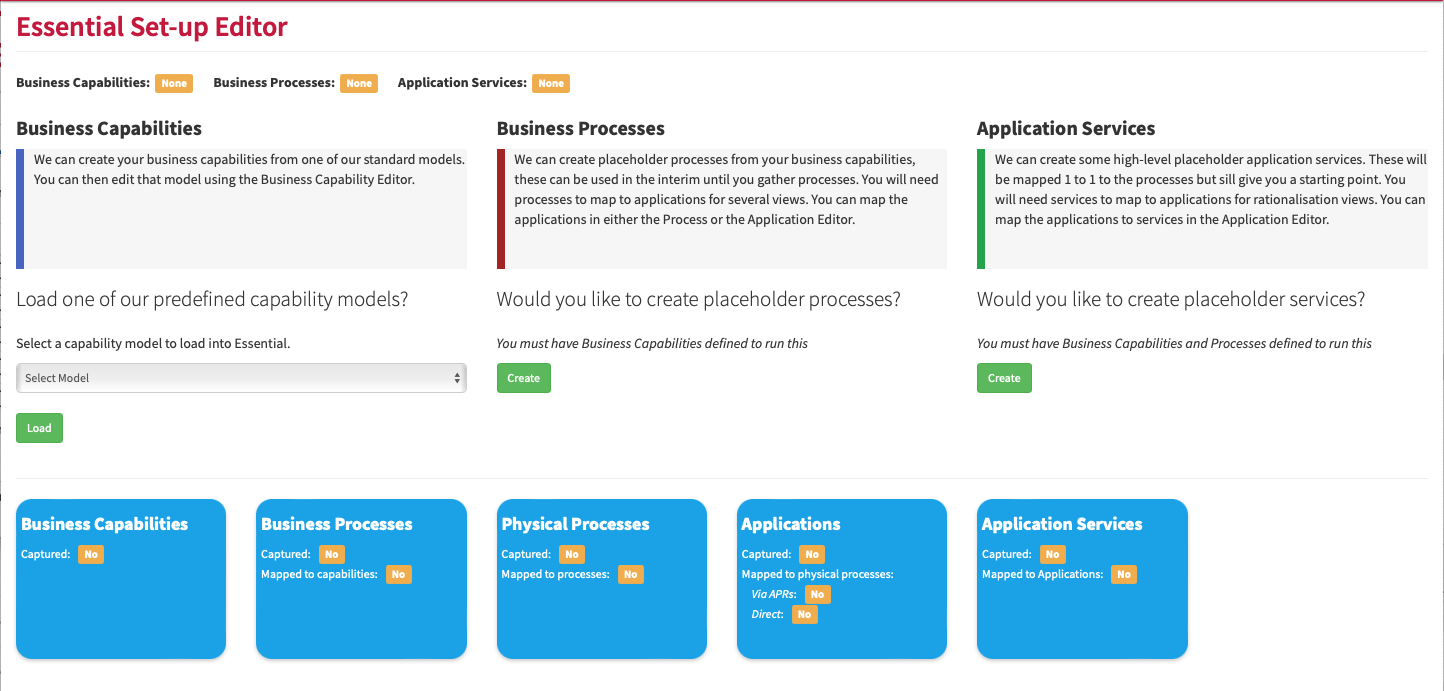Click the 'Mapped to physical processes:' label
Screen dimensions: 1444x691
click(818, 574)
